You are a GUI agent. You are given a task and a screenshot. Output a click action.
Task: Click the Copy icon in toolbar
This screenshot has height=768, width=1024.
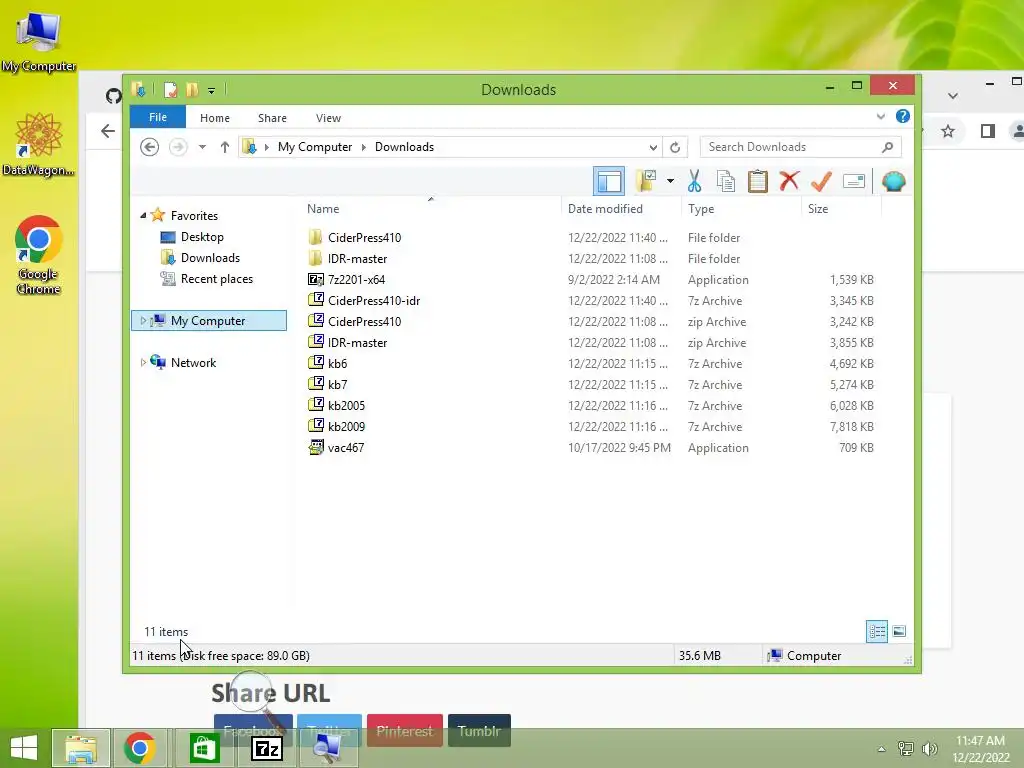tap(726, 182)
